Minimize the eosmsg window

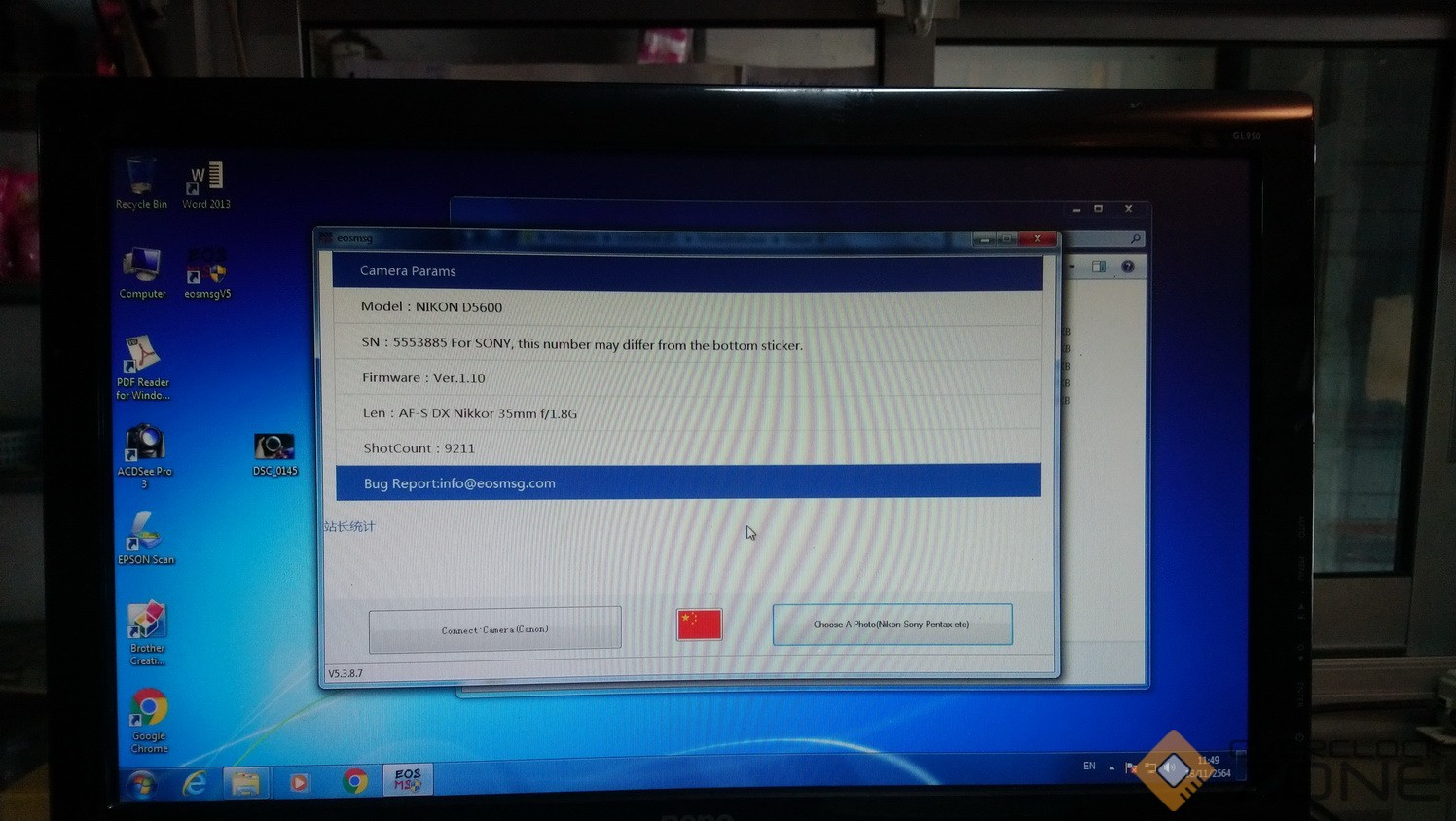985,238
